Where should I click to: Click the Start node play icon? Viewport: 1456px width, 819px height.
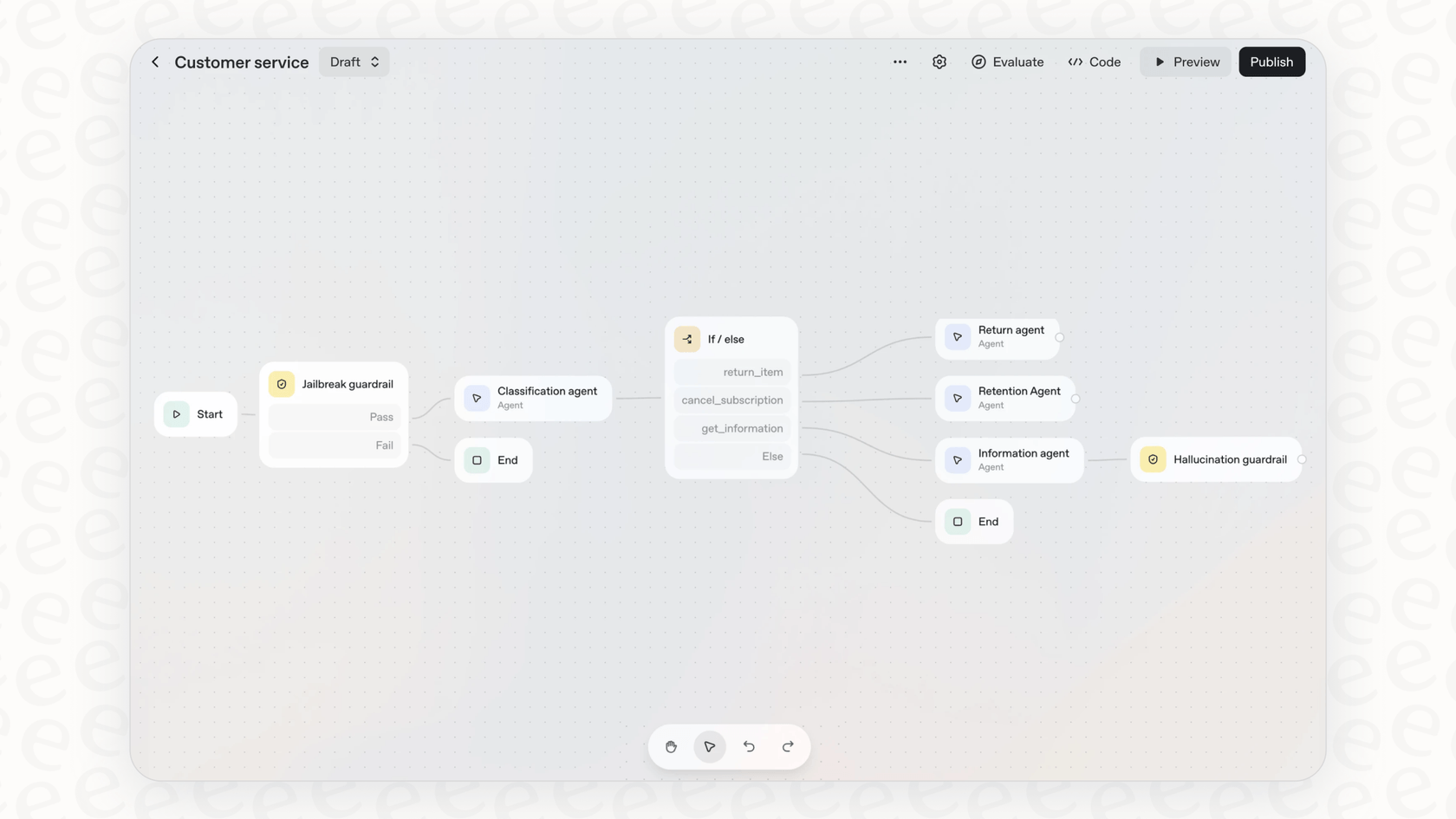177,414
